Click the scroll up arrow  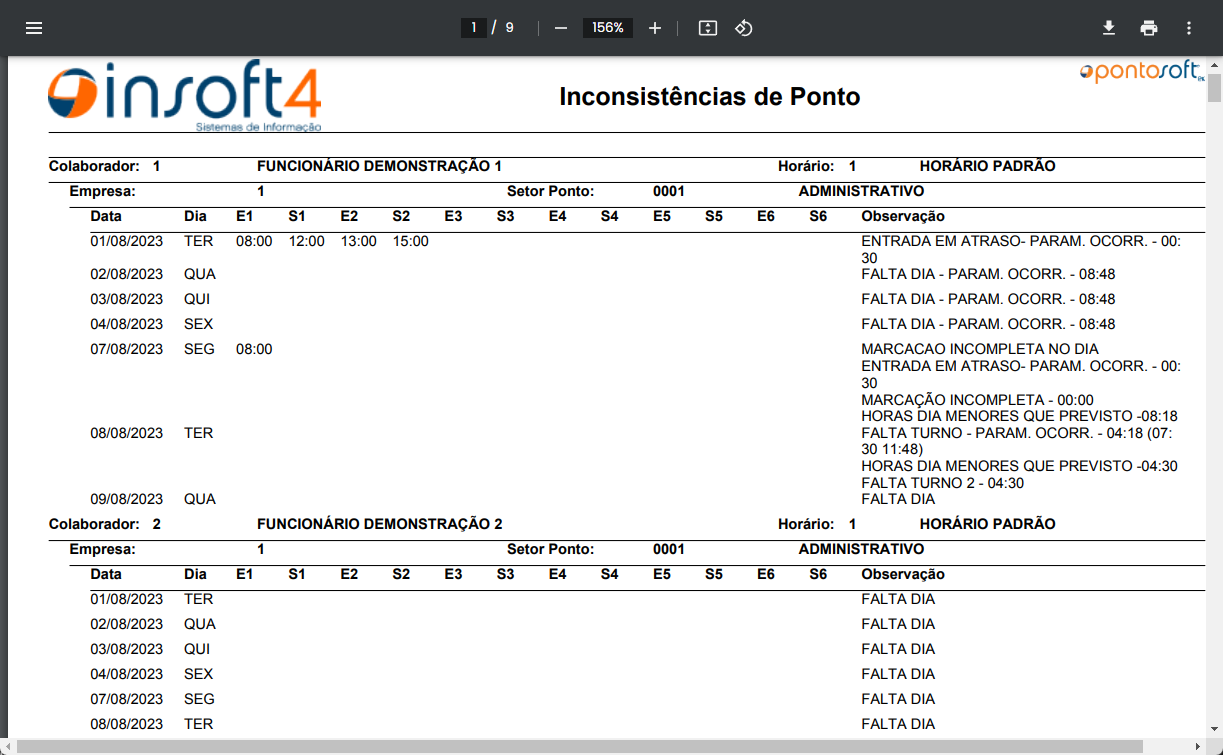click(x=1214, y=64)
